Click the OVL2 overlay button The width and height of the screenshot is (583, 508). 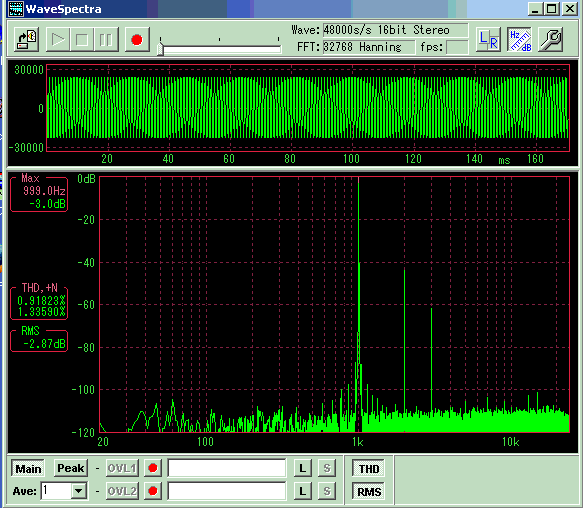[x=122, y=491]
